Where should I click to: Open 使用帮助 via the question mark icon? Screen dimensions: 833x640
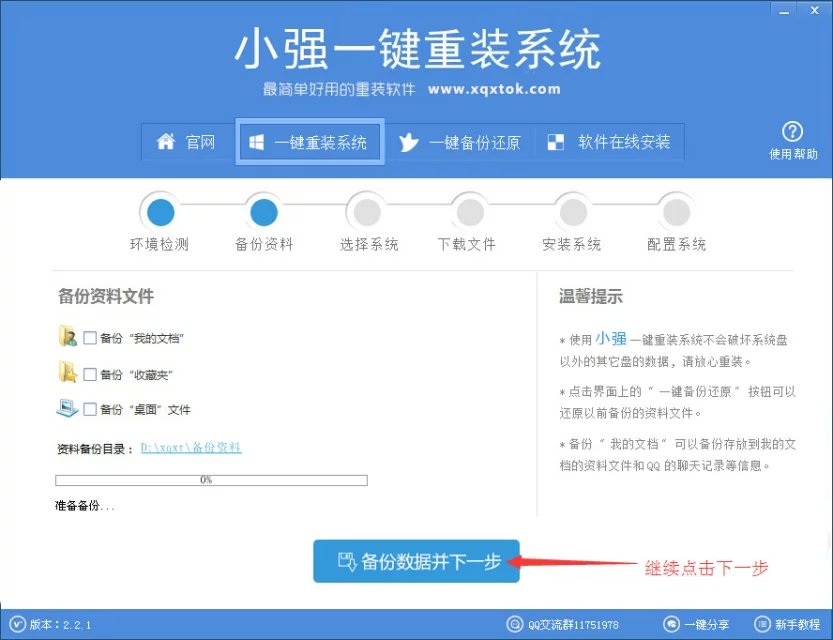click(x=791, y=131)
